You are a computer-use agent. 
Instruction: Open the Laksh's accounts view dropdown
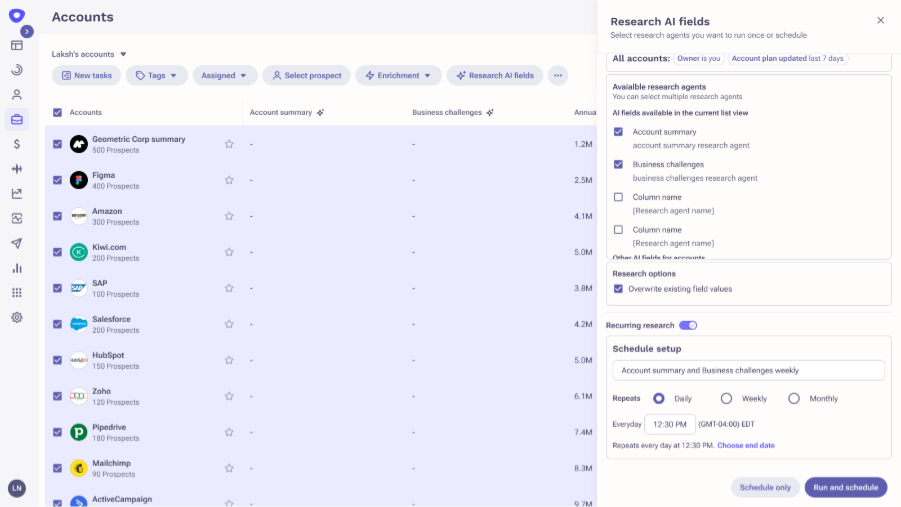89,54
